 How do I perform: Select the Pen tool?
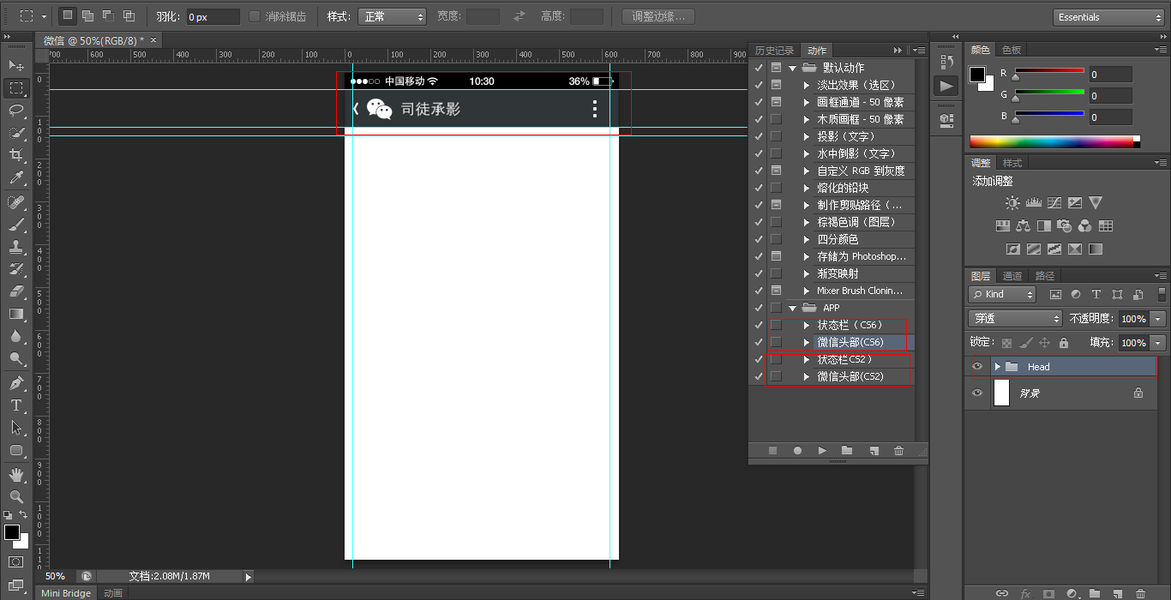pyautogui.click(x=16, y=383)
